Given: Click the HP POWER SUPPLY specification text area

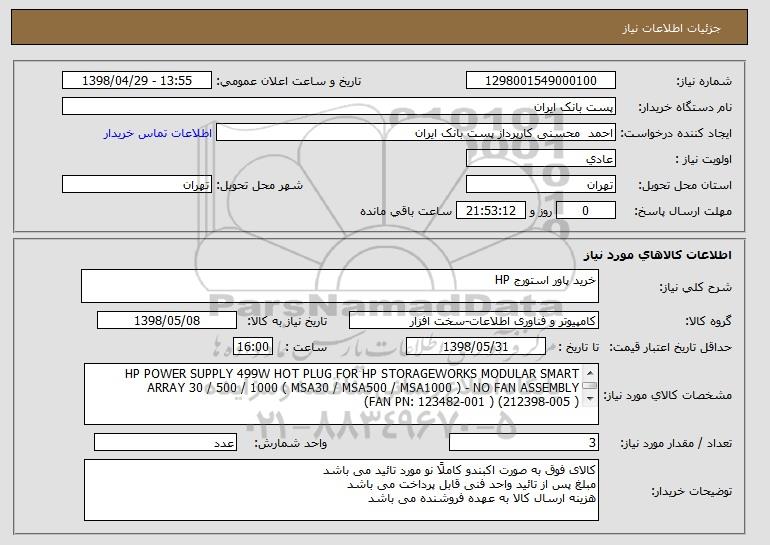Looking at the screenshot, I should [x=341, y=394].
